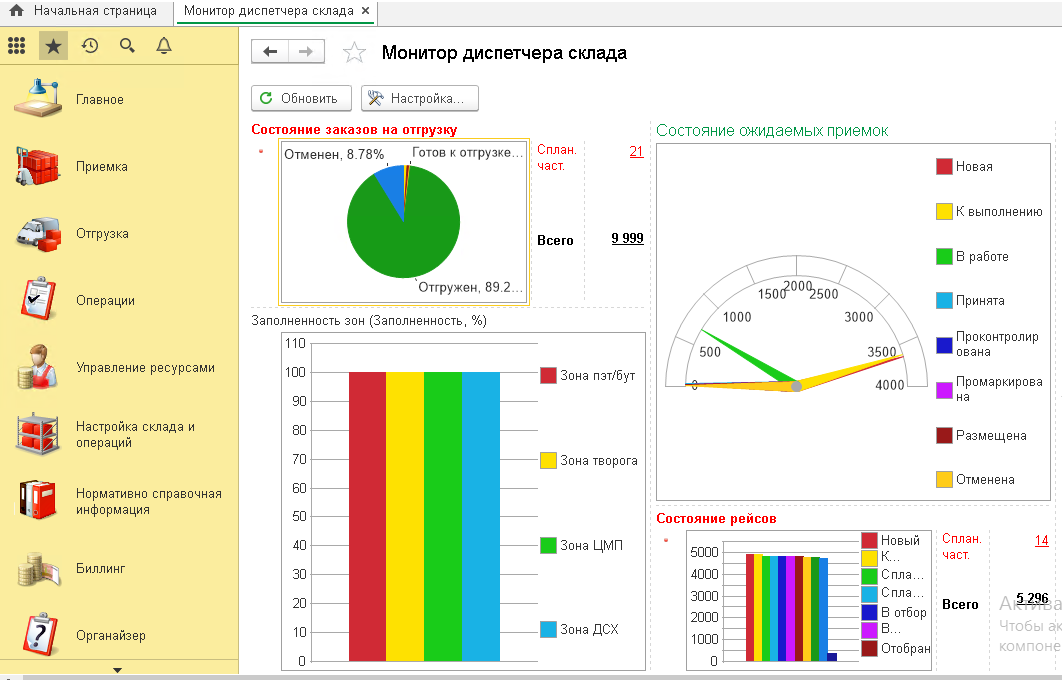Close the Монитор диспетчера склада tab
Image resolution: width=1062 pixels, height=680 pixels.
click(366, 12)
